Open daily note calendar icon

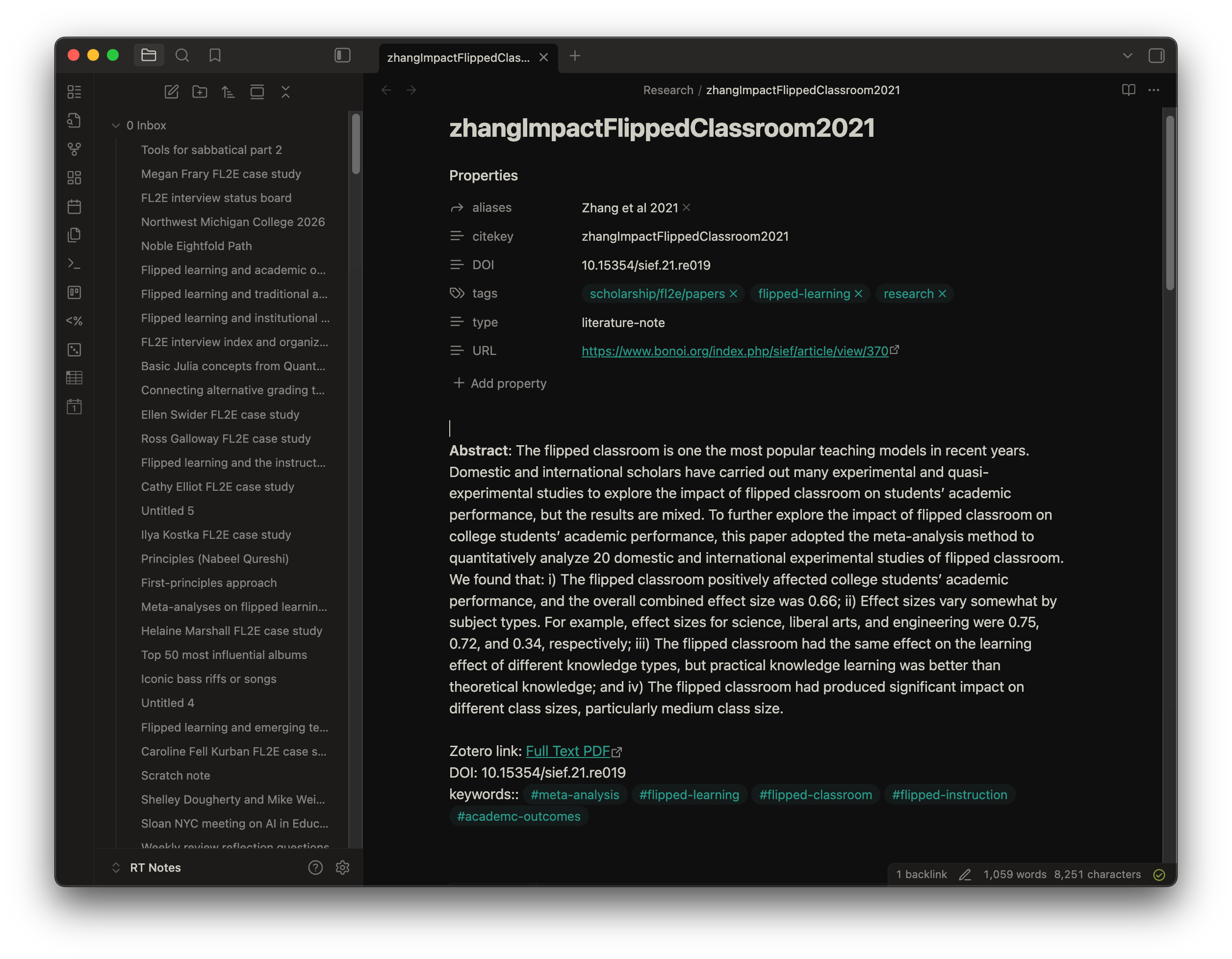coord(74,206)
